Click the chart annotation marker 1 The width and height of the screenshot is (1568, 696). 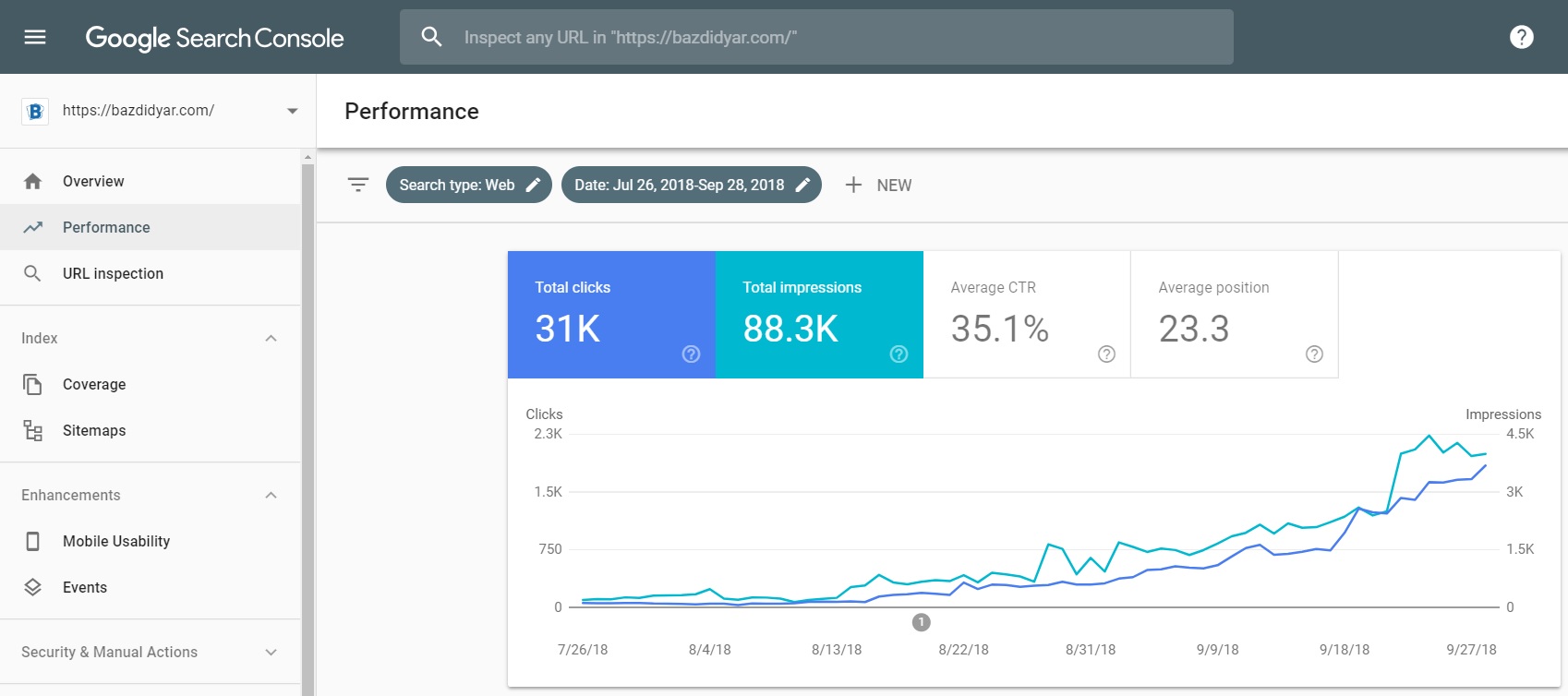921,622
